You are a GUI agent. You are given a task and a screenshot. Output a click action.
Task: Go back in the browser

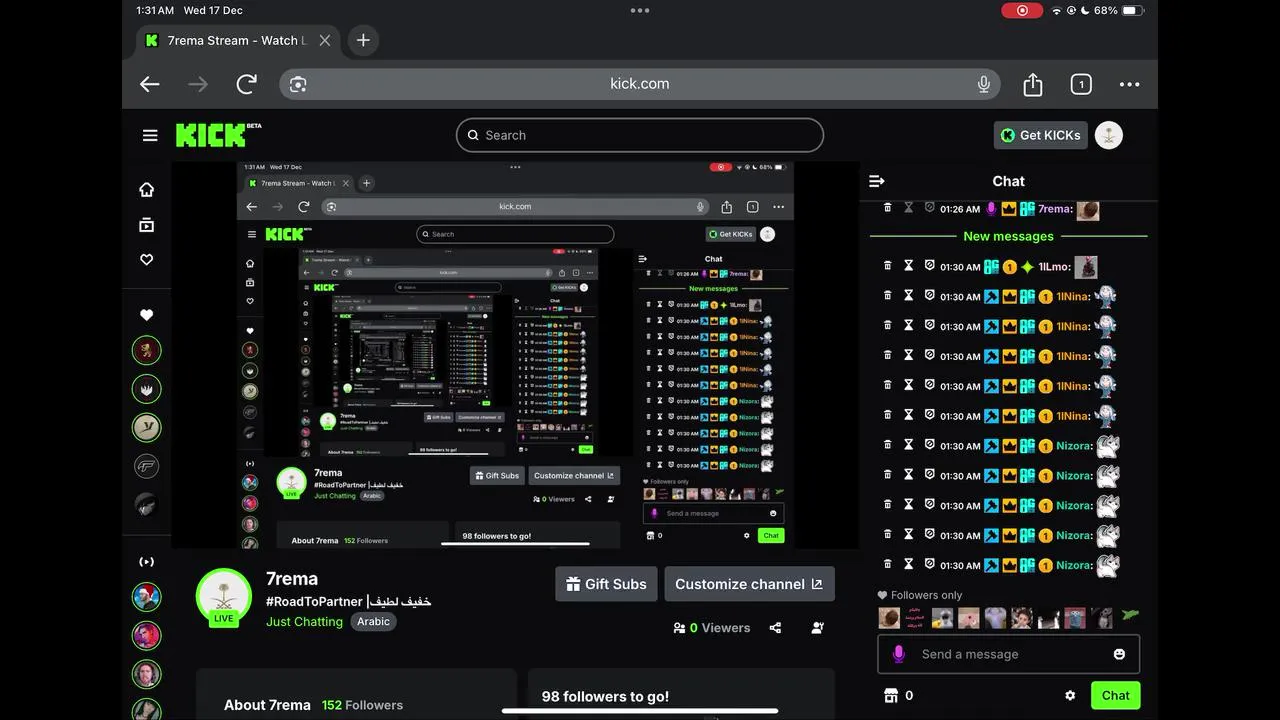tap(150, 84)
